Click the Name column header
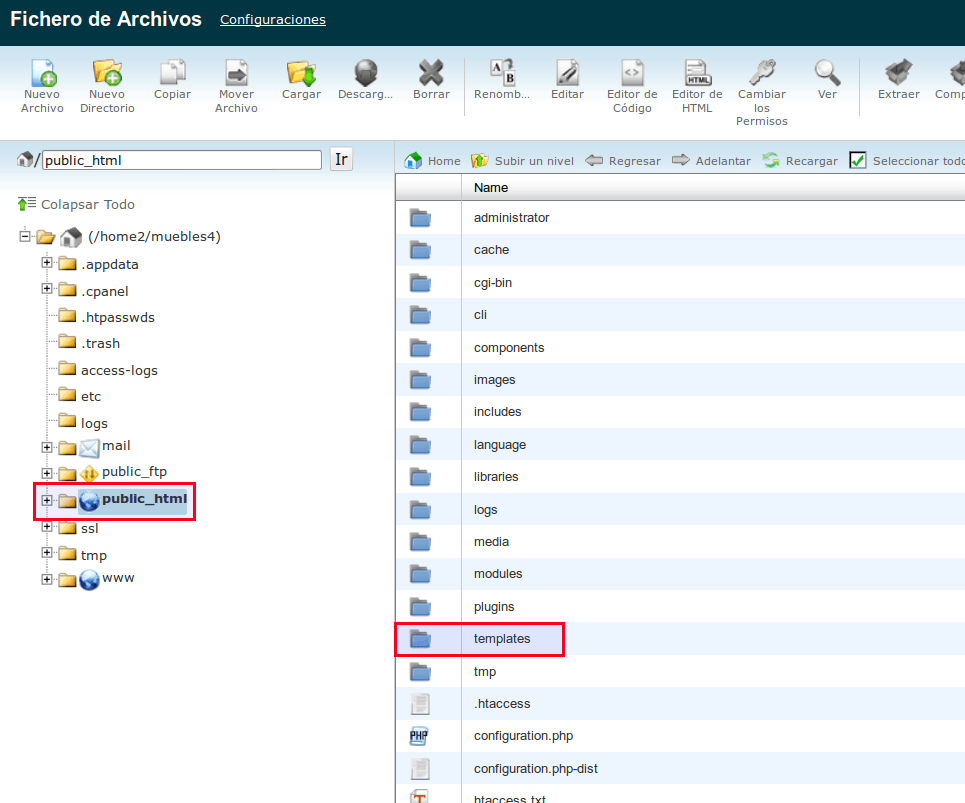 pyautogui.click(x=491, y=188)
